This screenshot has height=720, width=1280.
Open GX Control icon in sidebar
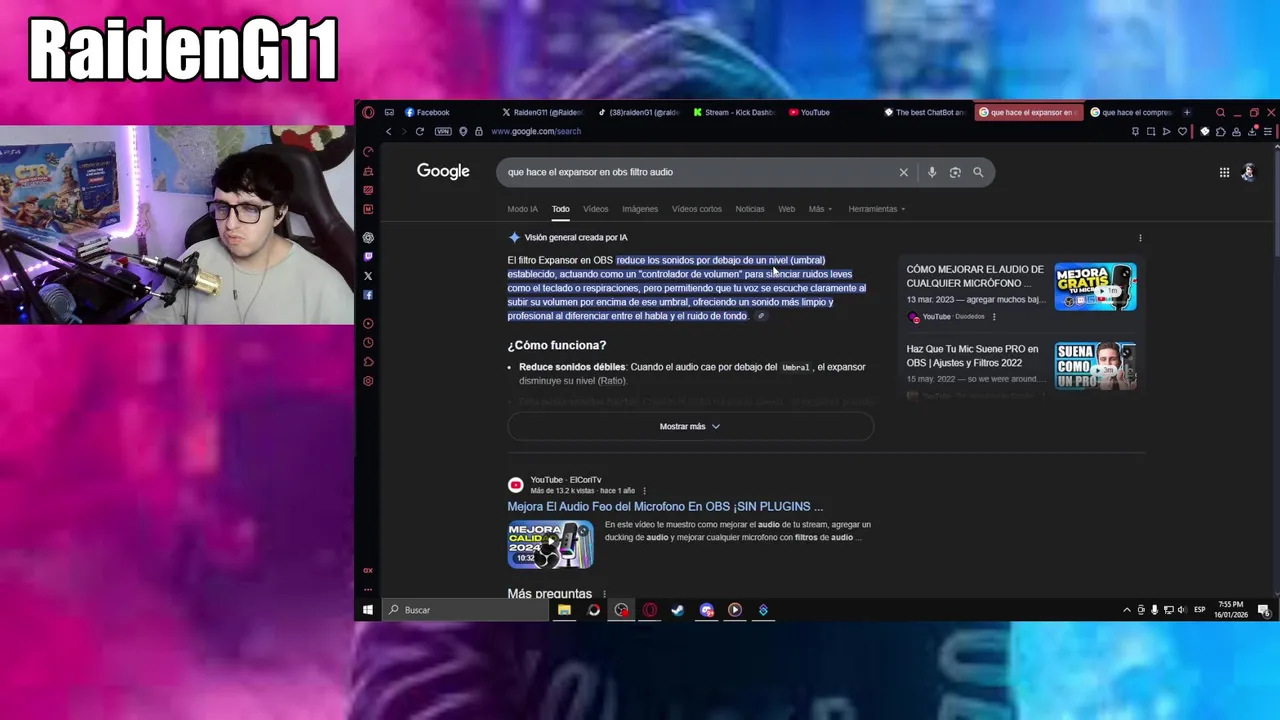[x=368, y=152]
